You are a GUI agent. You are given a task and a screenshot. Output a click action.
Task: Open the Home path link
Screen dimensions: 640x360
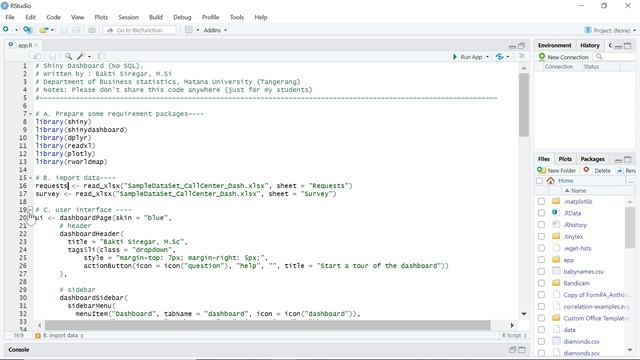(565, 180)
